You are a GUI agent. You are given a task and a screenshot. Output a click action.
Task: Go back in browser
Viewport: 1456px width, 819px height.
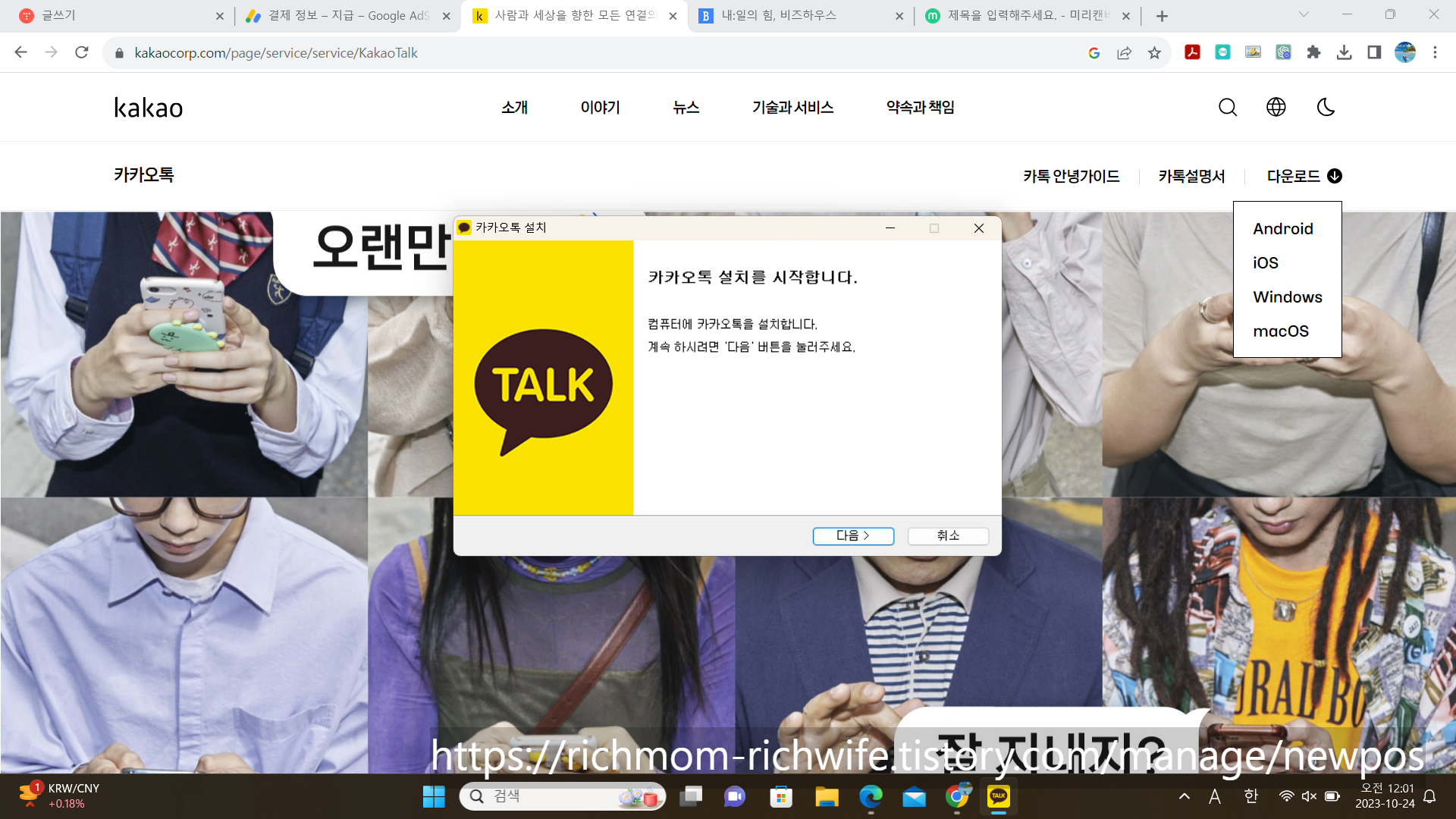pos(20,52)
